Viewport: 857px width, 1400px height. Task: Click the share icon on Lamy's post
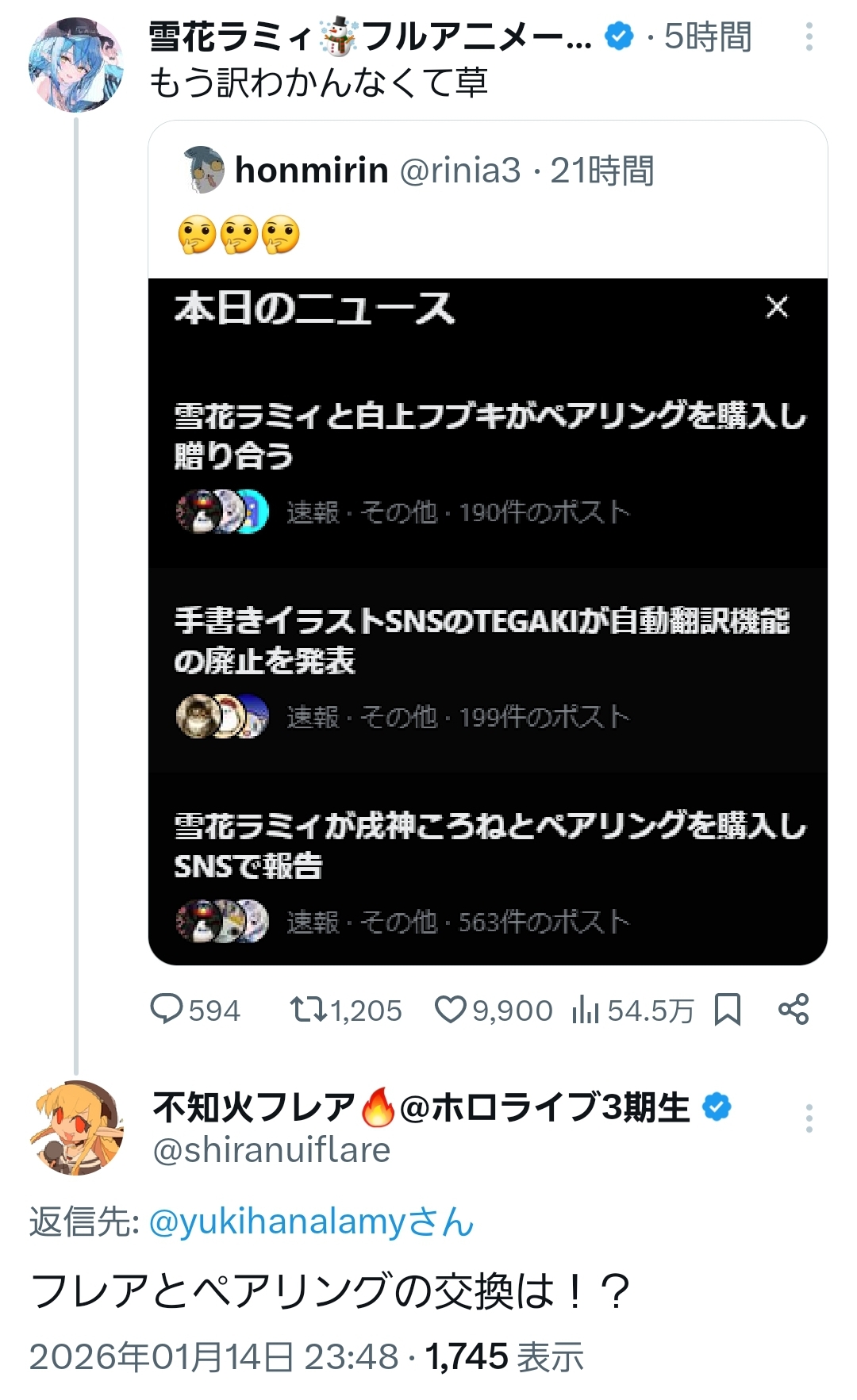tap(794, 1010)
